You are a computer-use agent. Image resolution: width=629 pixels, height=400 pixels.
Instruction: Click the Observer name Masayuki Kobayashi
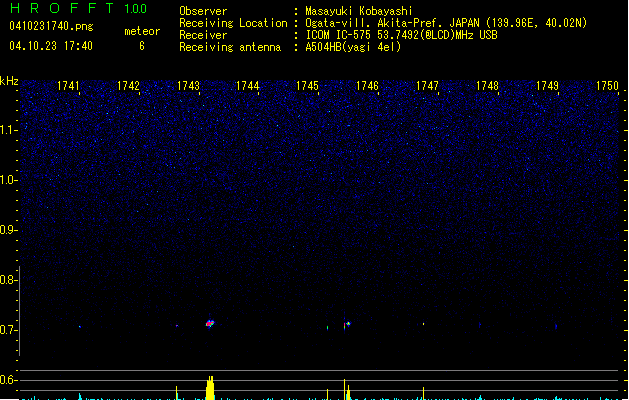pos(359,11)
